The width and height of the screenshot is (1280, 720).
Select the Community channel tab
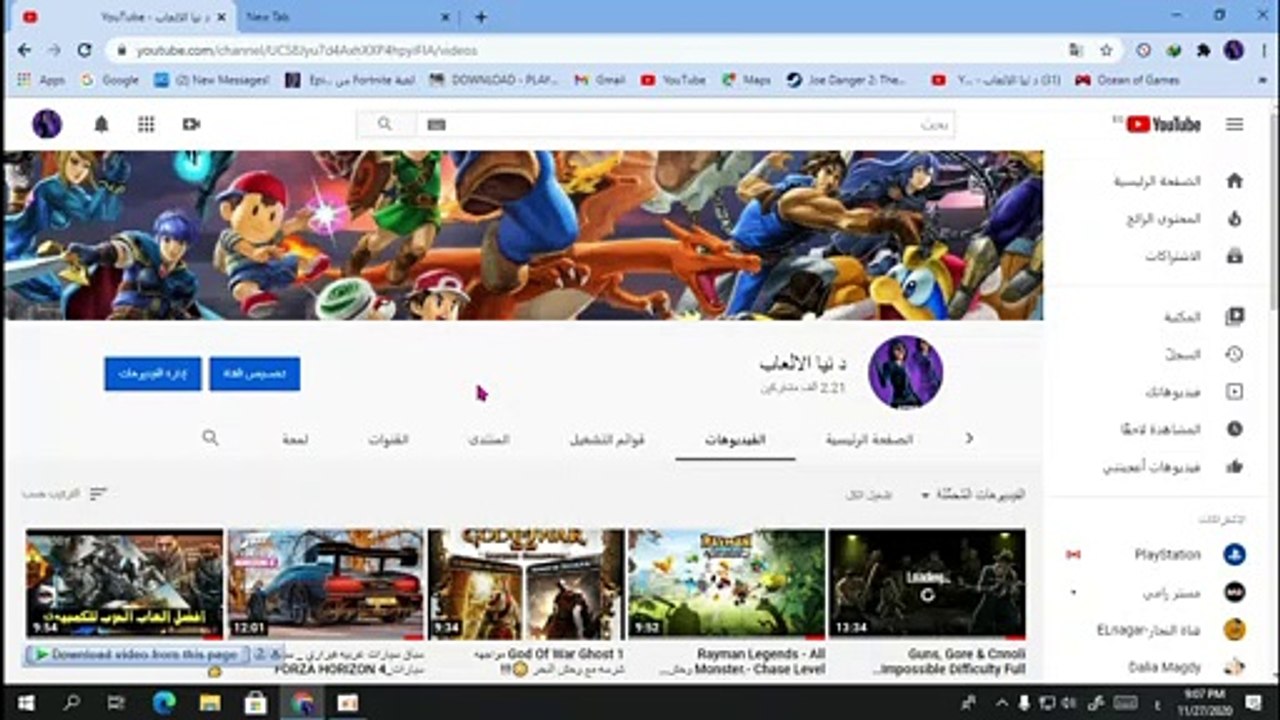[x=489, y=439]
